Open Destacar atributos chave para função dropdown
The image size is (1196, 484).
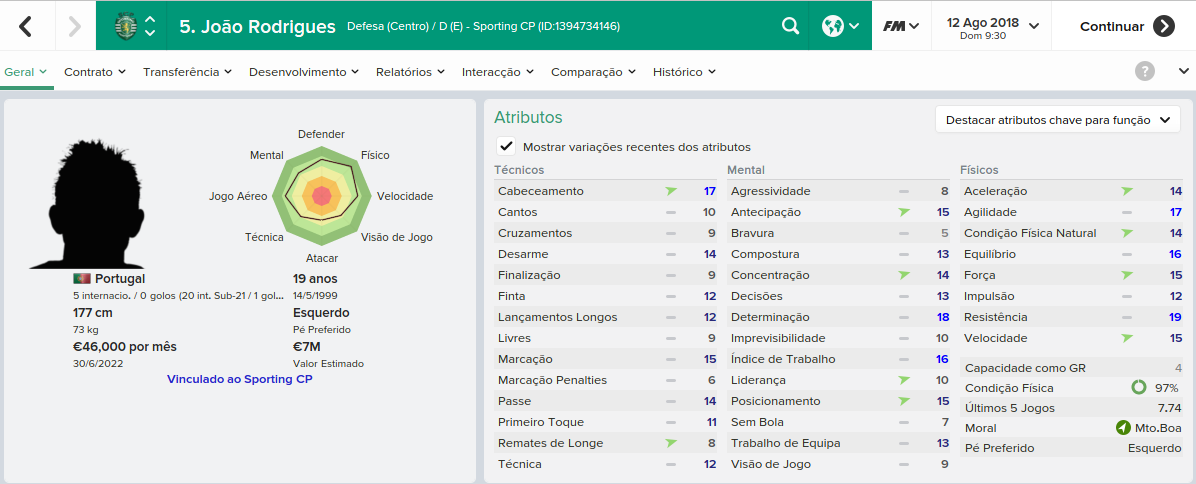1057,120
